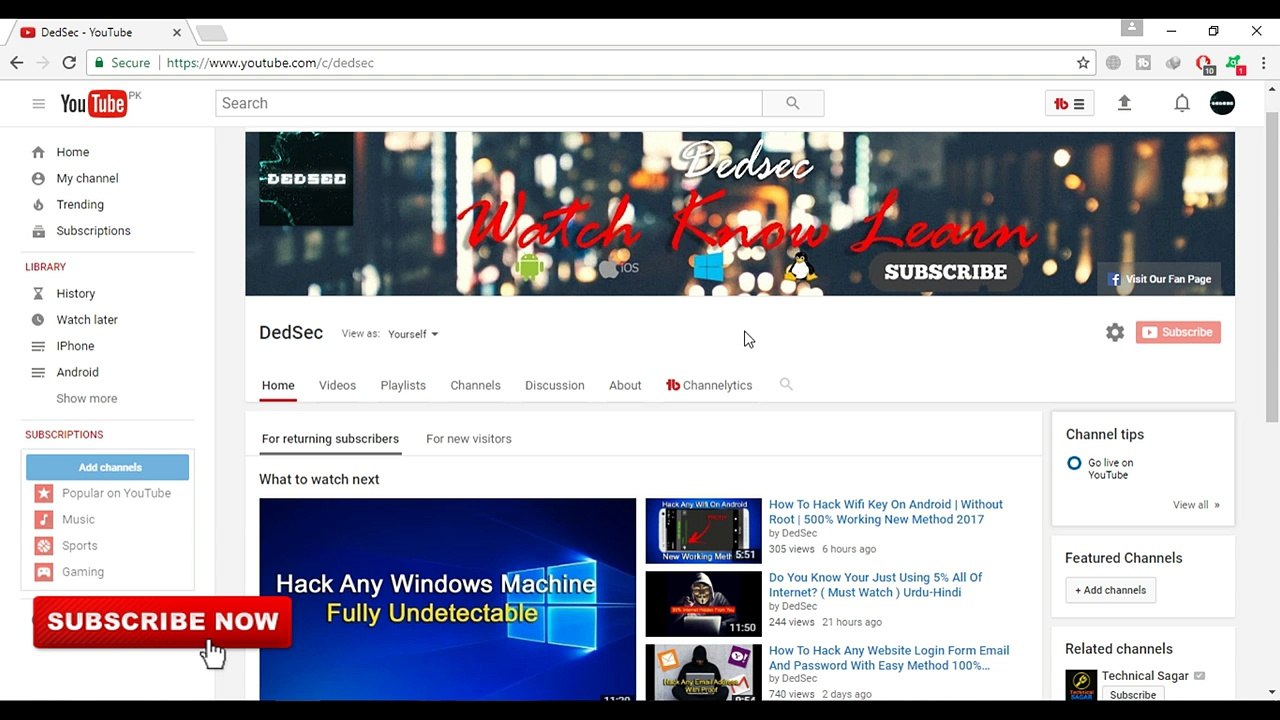Open the Wifi Key on Android video thumbnail
This screenshot has height=720, width=1280.
(x=703, y=530)
